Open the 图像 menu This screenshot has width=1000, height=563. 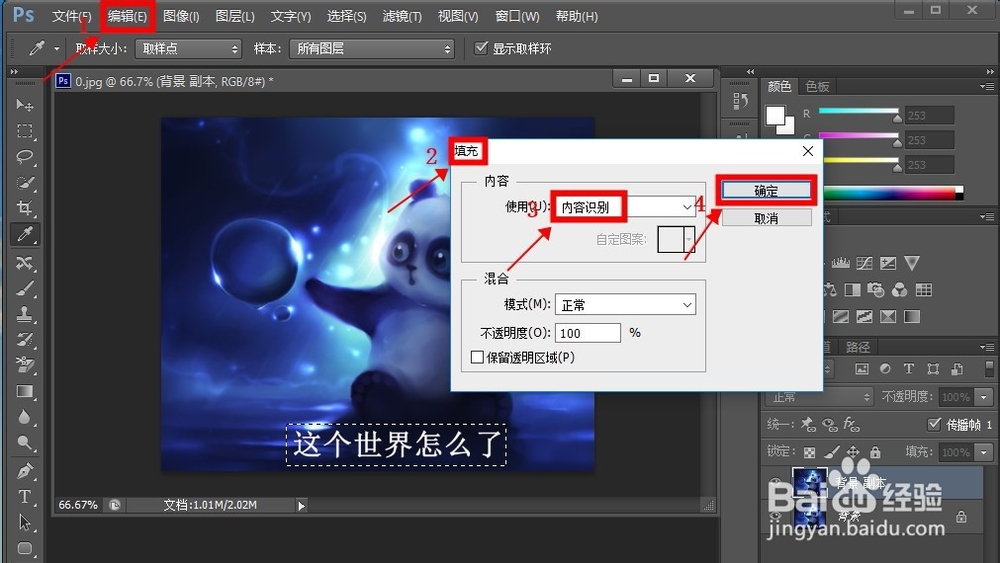point(180,17)
